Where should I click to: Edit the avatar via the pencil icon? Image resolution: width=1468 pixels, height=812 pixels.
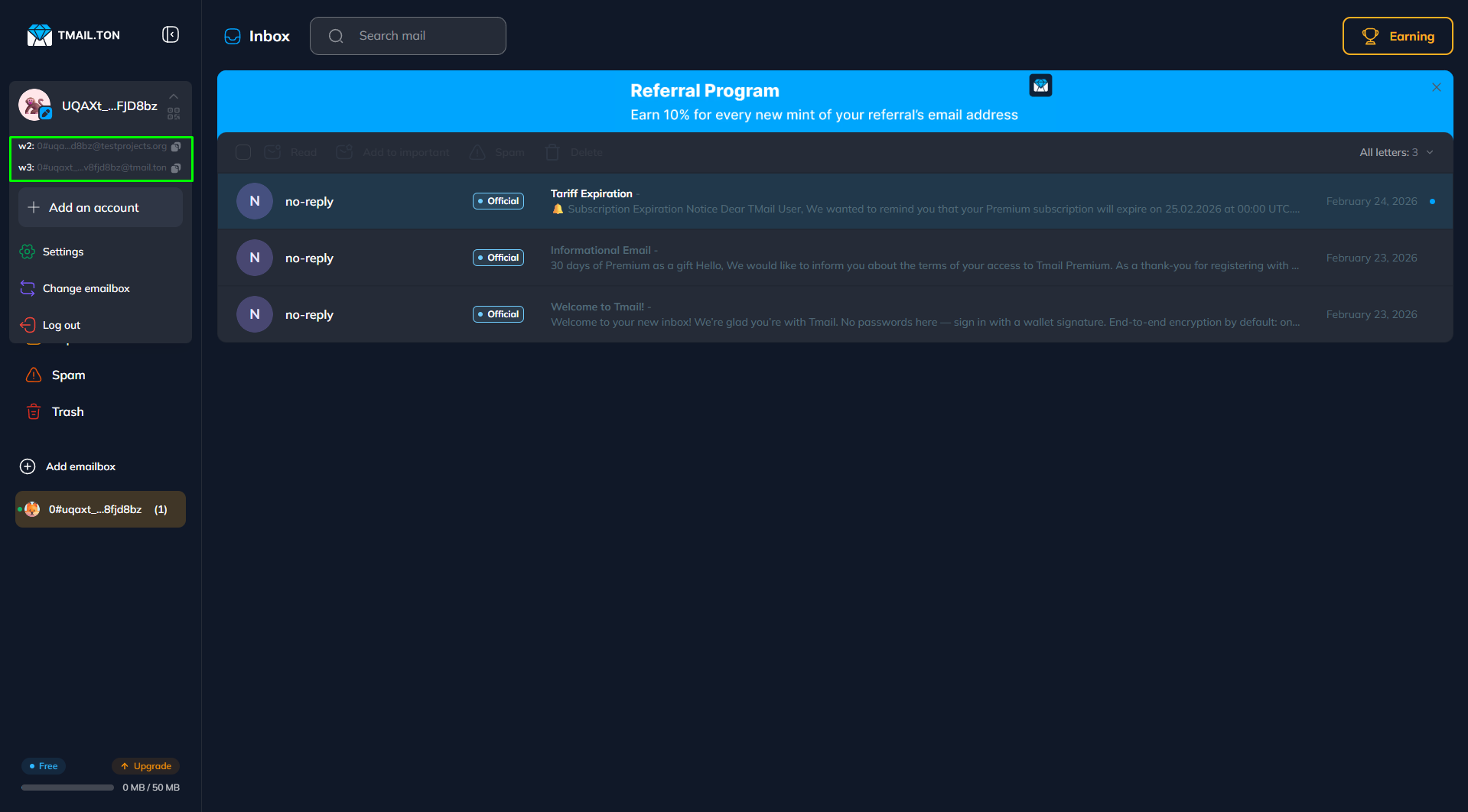pyautogui.click(x=47, y=114)
